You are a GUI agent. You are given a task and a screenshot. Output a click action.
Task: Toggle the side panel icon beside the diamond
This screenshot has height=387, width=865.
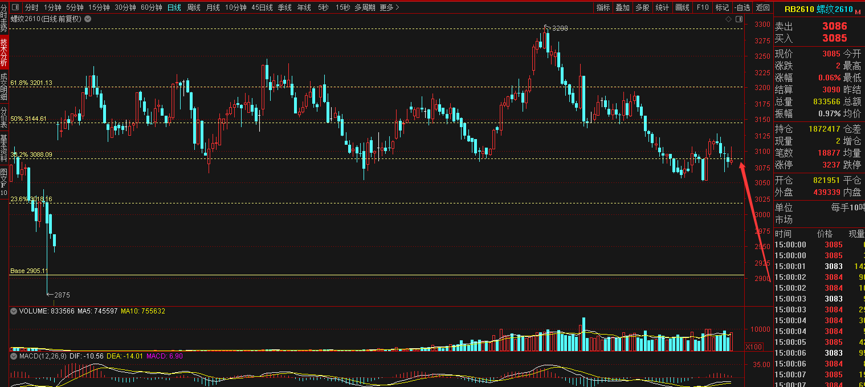(x=738, y=19)
